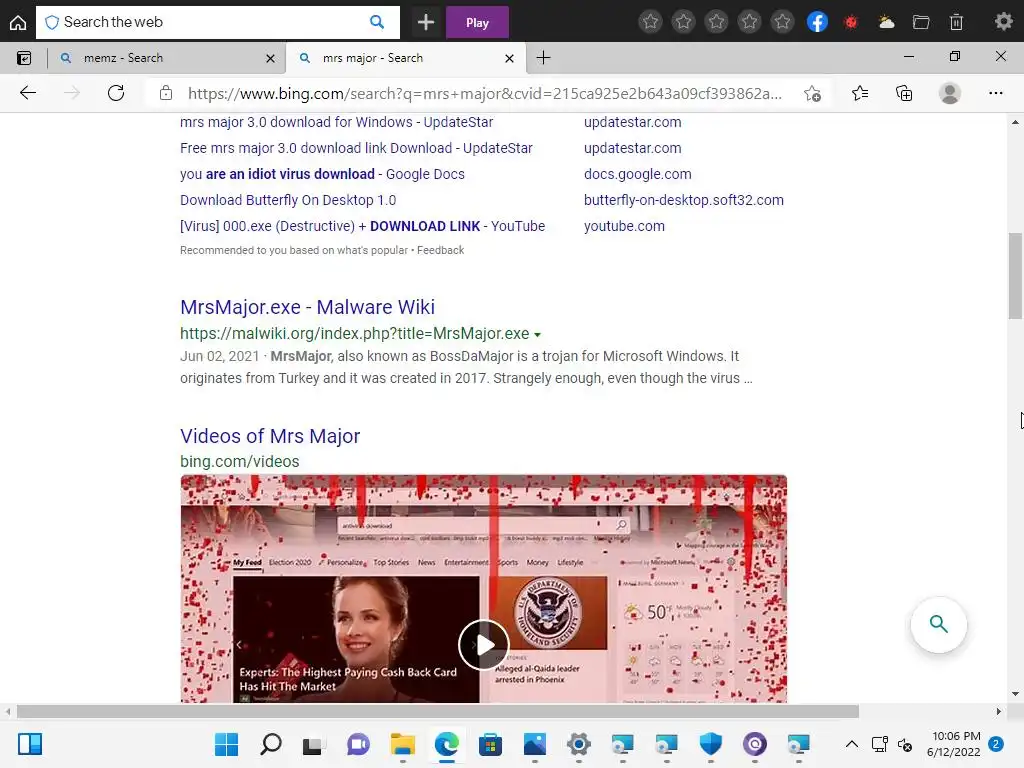This screenshot has height=768, width=1024.
Task: Click the scroll right arrow
Action: tap(999, 711)
